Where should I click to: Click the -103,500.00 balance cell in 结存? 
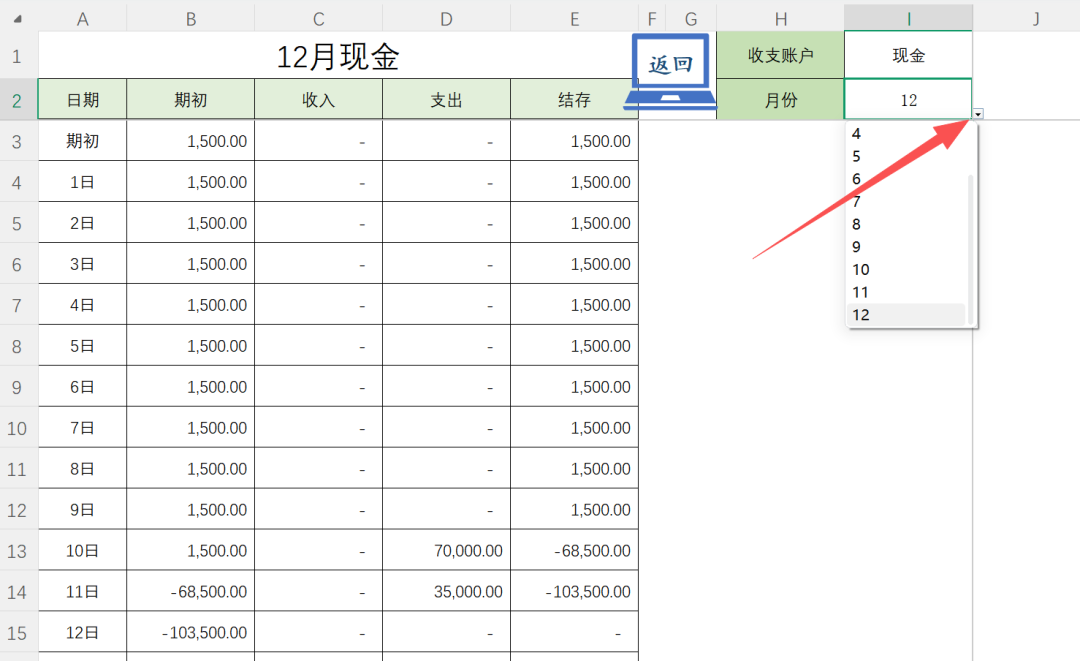click(574, 592)
